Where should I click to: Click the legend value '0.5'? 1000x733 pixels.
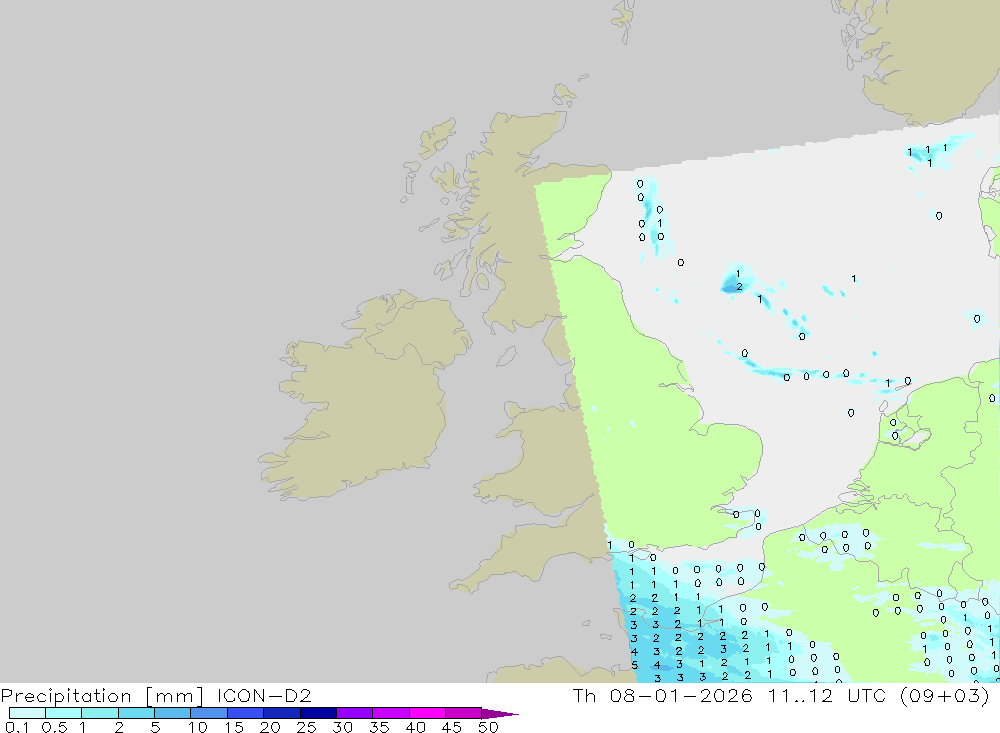54,727
